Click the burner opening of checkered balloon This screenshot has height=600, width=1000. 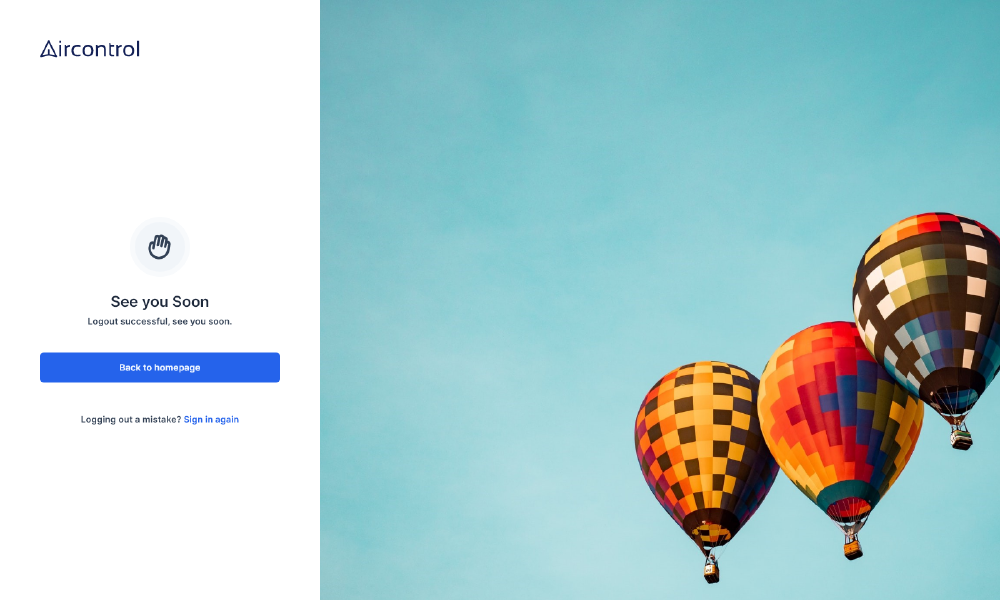tap(711, 533)
